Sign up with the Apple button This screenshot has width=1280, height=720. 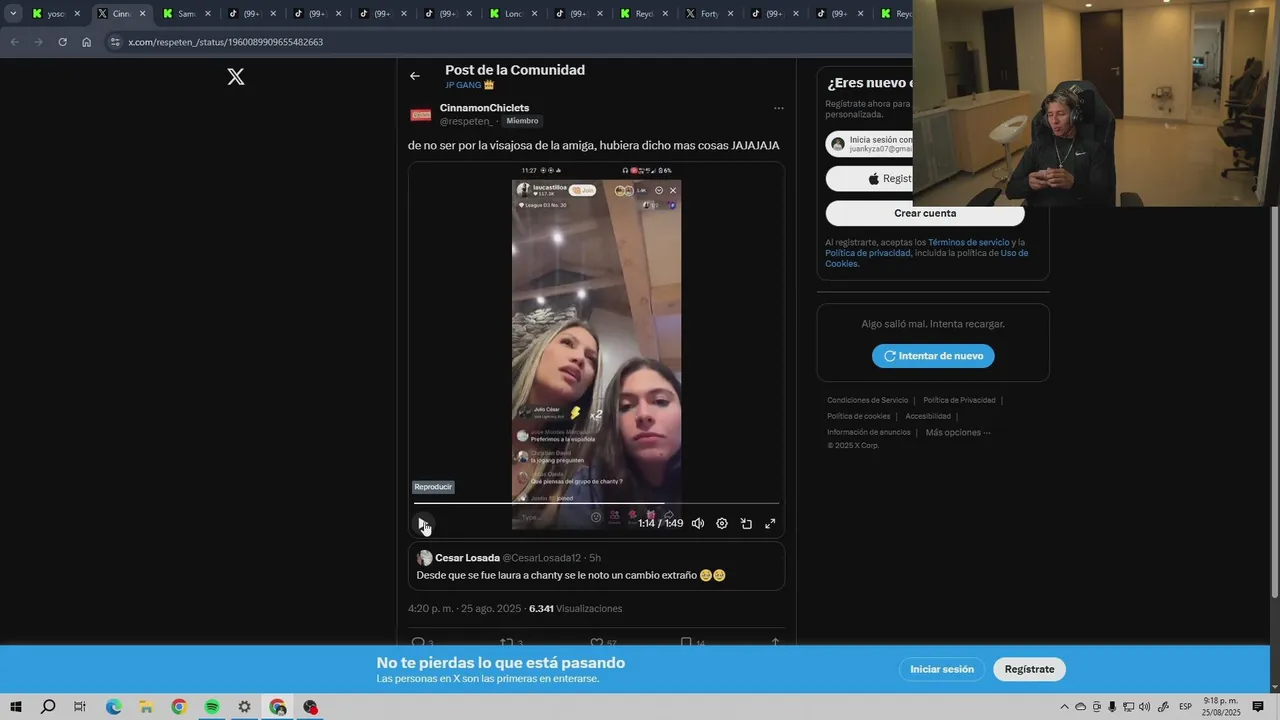tap(869, 179)
